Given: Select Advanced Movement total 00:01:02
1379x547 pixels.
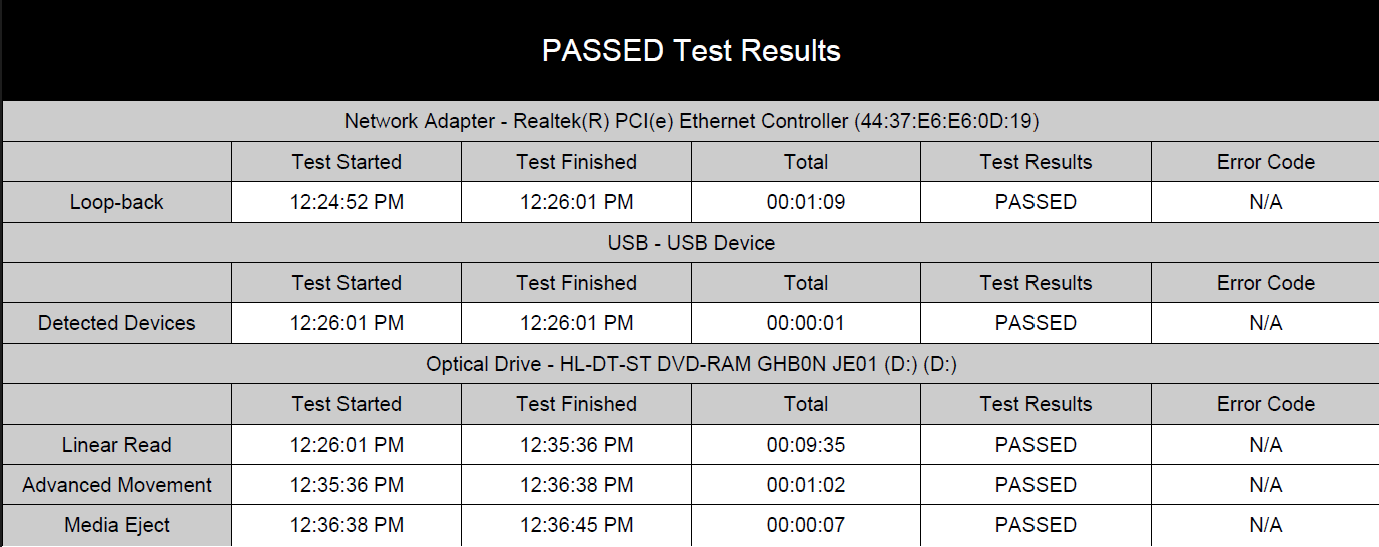Looking at the screenshot, I should [x=806, y=485].
